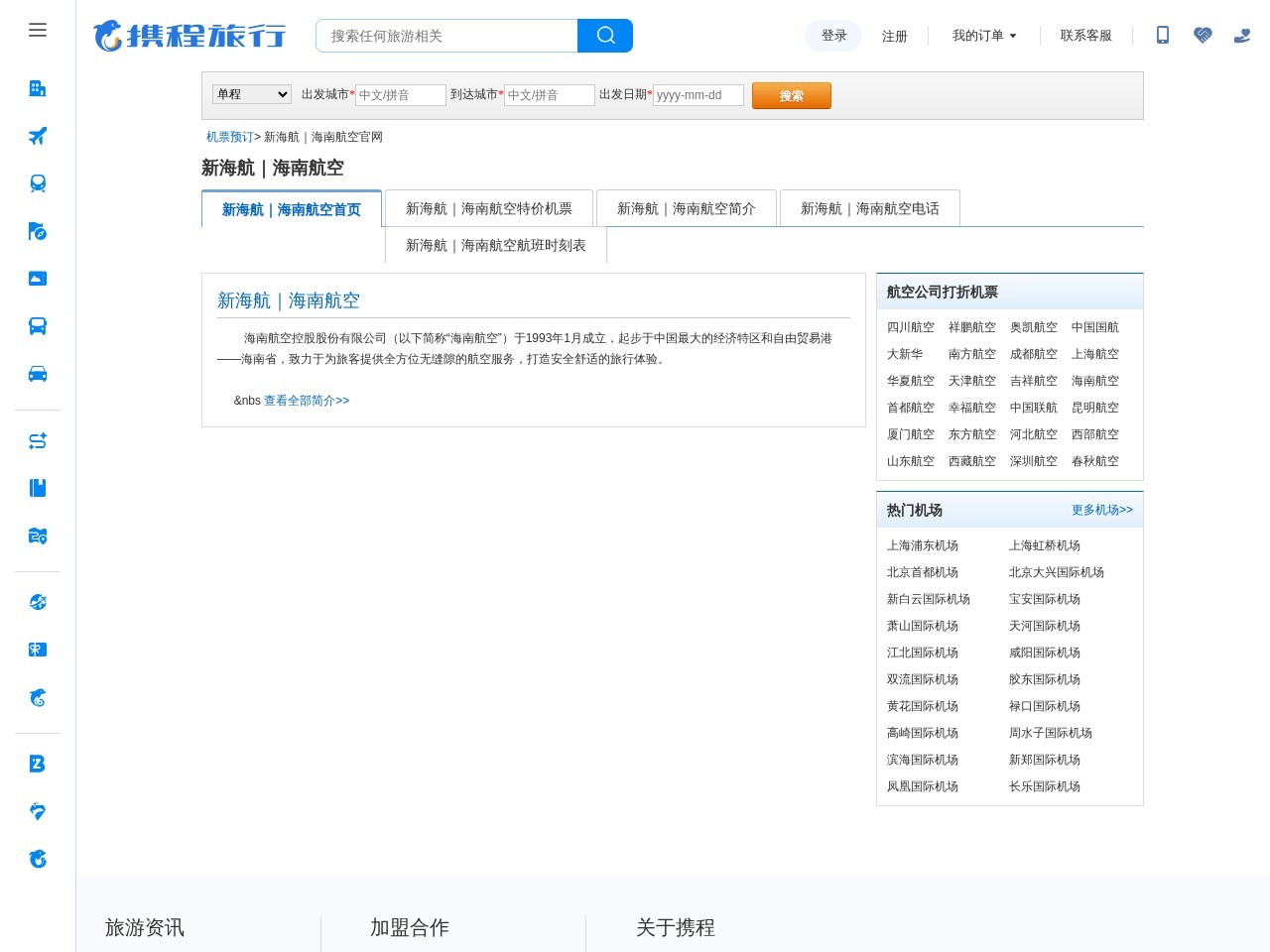Select the 新海航｜海南航空航班时刻表 tab
This screenshot has width=1270, height=952.
tap(496, 245)
